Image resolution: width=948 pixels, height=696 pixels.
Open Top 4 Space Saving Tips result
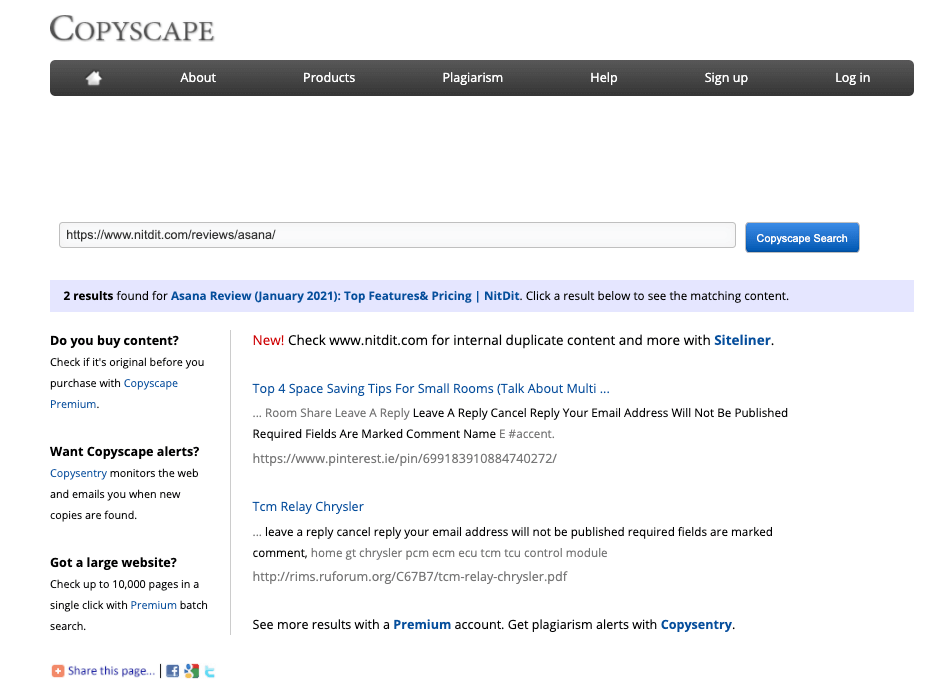pos(430,388)
